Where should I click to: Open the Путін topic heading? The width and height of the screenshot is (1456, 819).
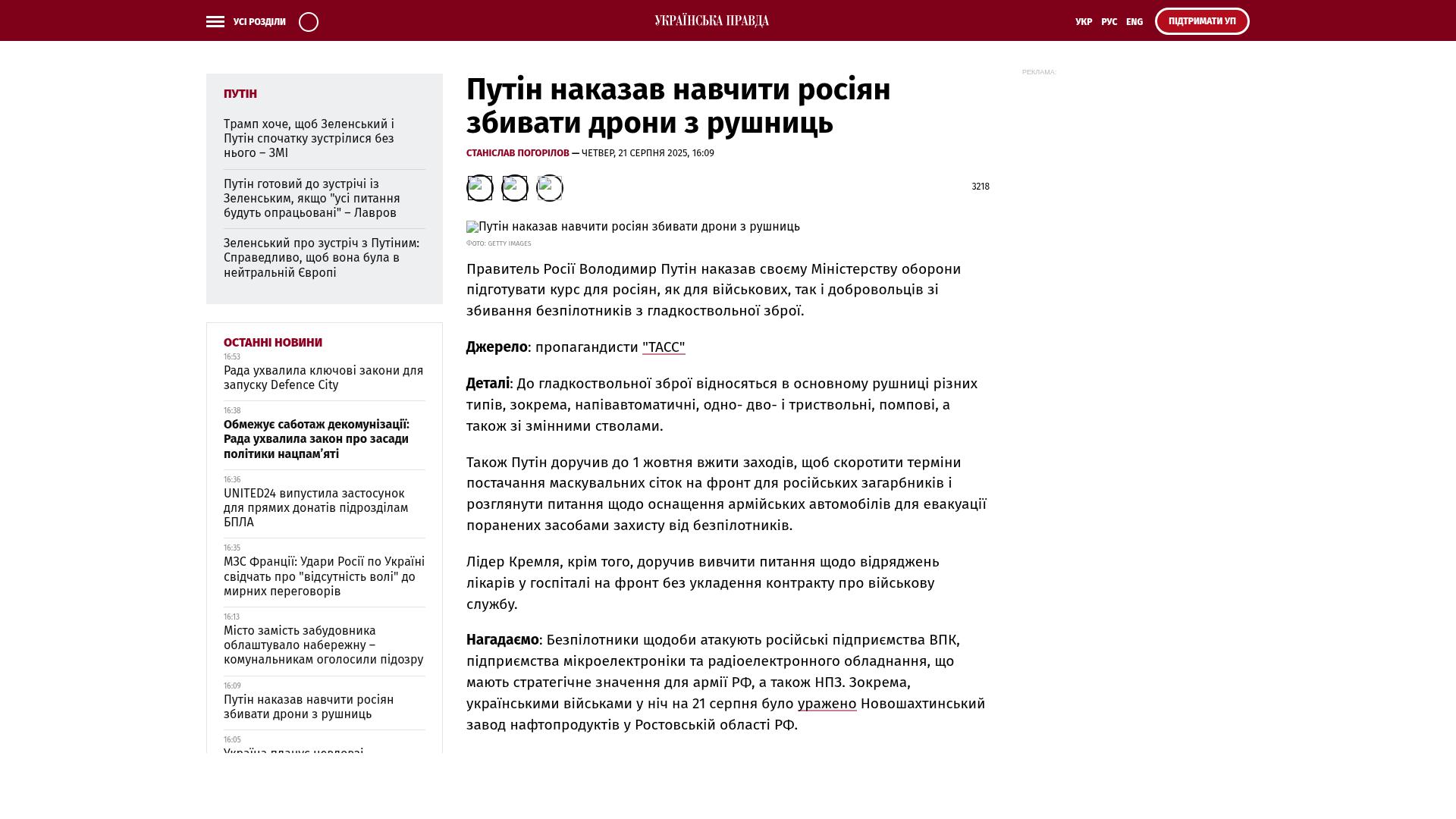click(x=240, y=94)
